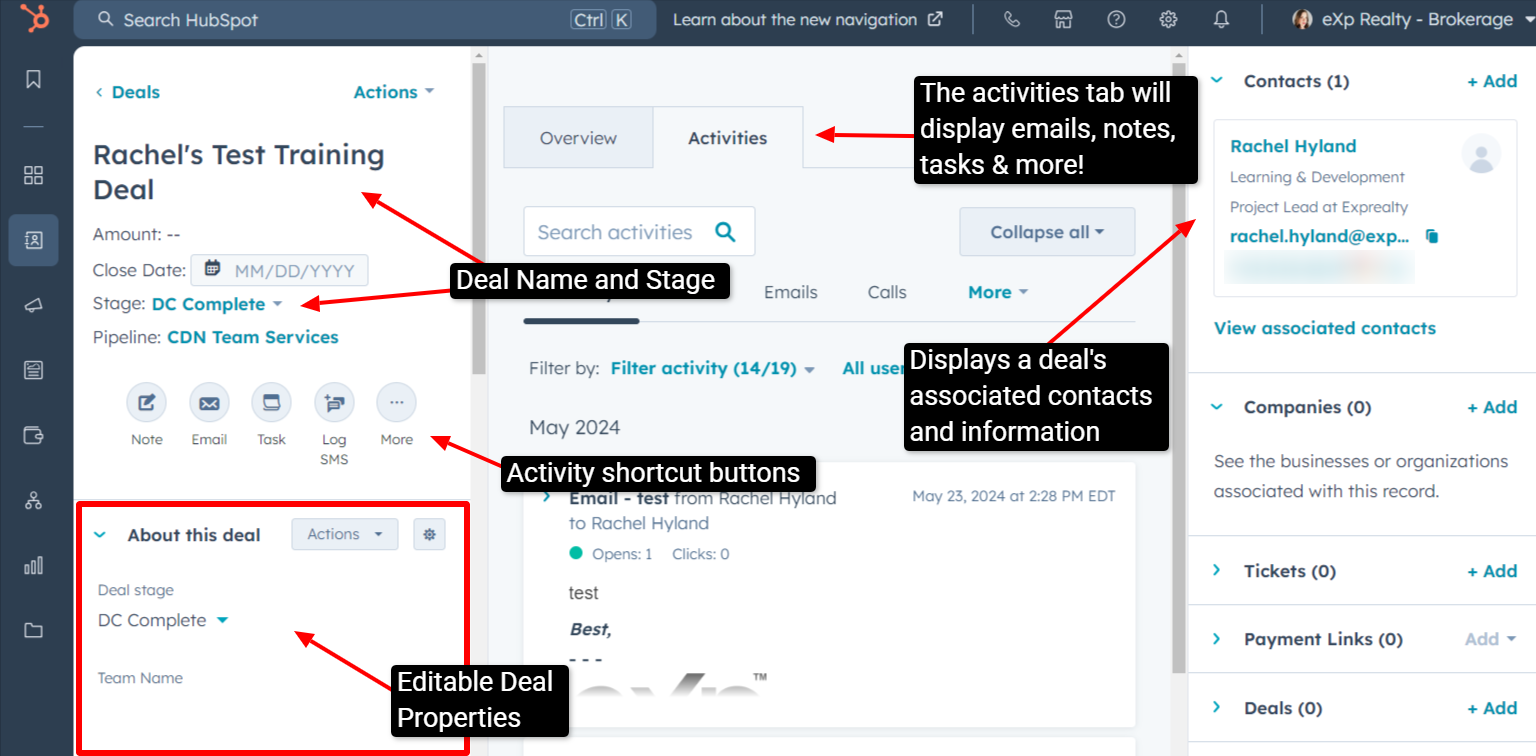Open the Content icon in the sidebar

tap(34, 370)
